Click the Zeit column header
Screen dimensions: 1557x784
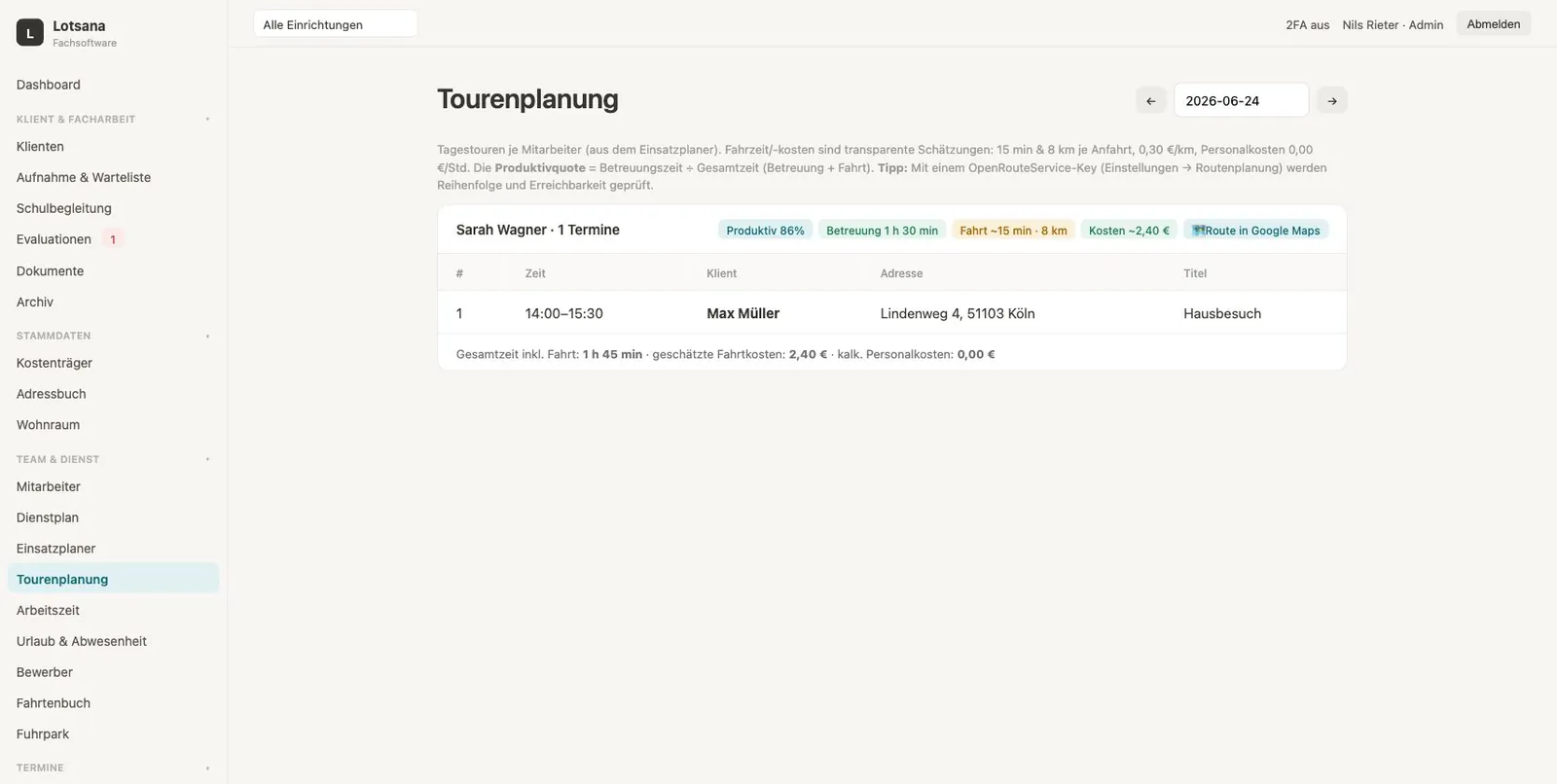tap(535, 273)
